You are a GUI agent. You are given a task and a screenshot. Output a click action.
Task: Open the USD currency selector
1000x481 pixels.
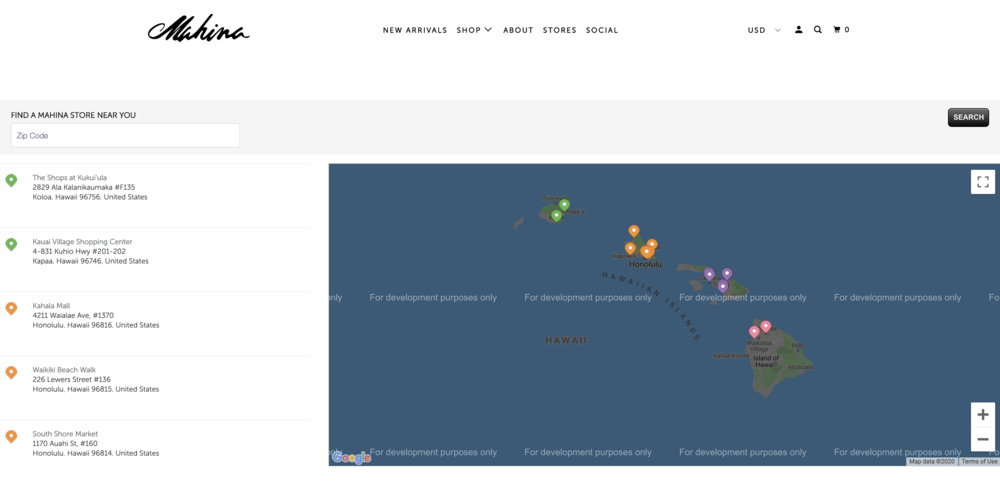(x=764, y=30)
